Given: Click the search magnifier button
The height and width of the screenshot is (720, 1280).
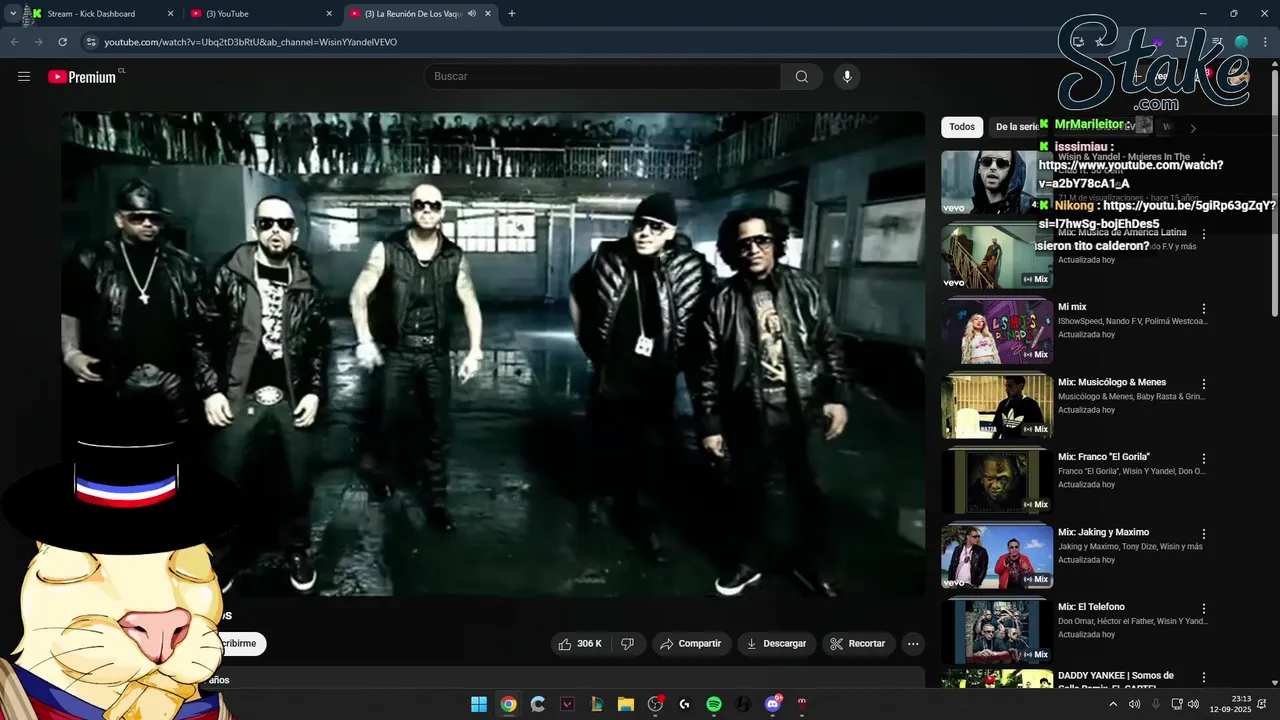Looking at the screenshot, I should pos(802,77).
